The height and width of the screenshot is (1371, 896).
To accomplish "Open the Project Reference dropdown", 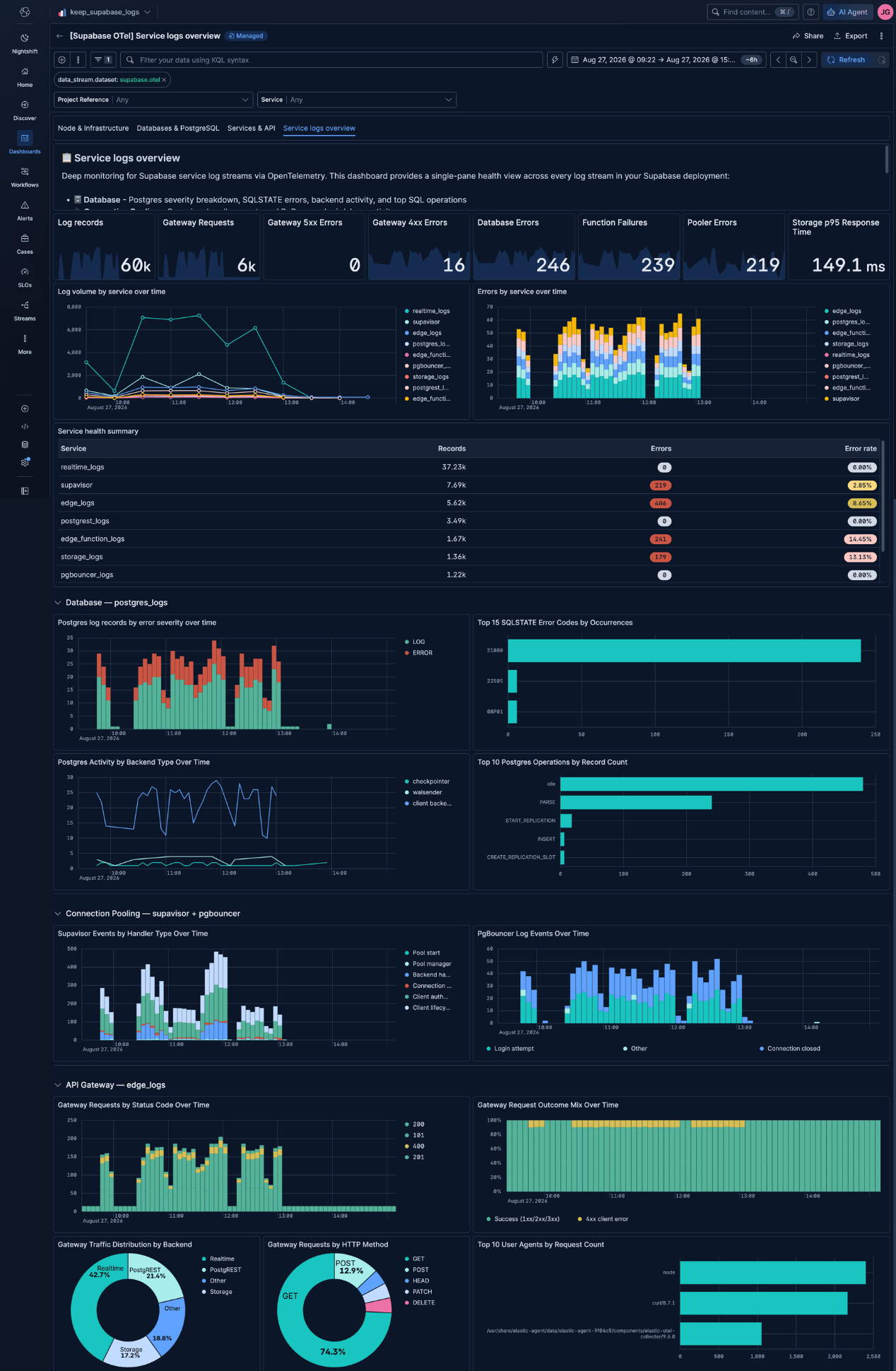I will (x=153, y=100).
